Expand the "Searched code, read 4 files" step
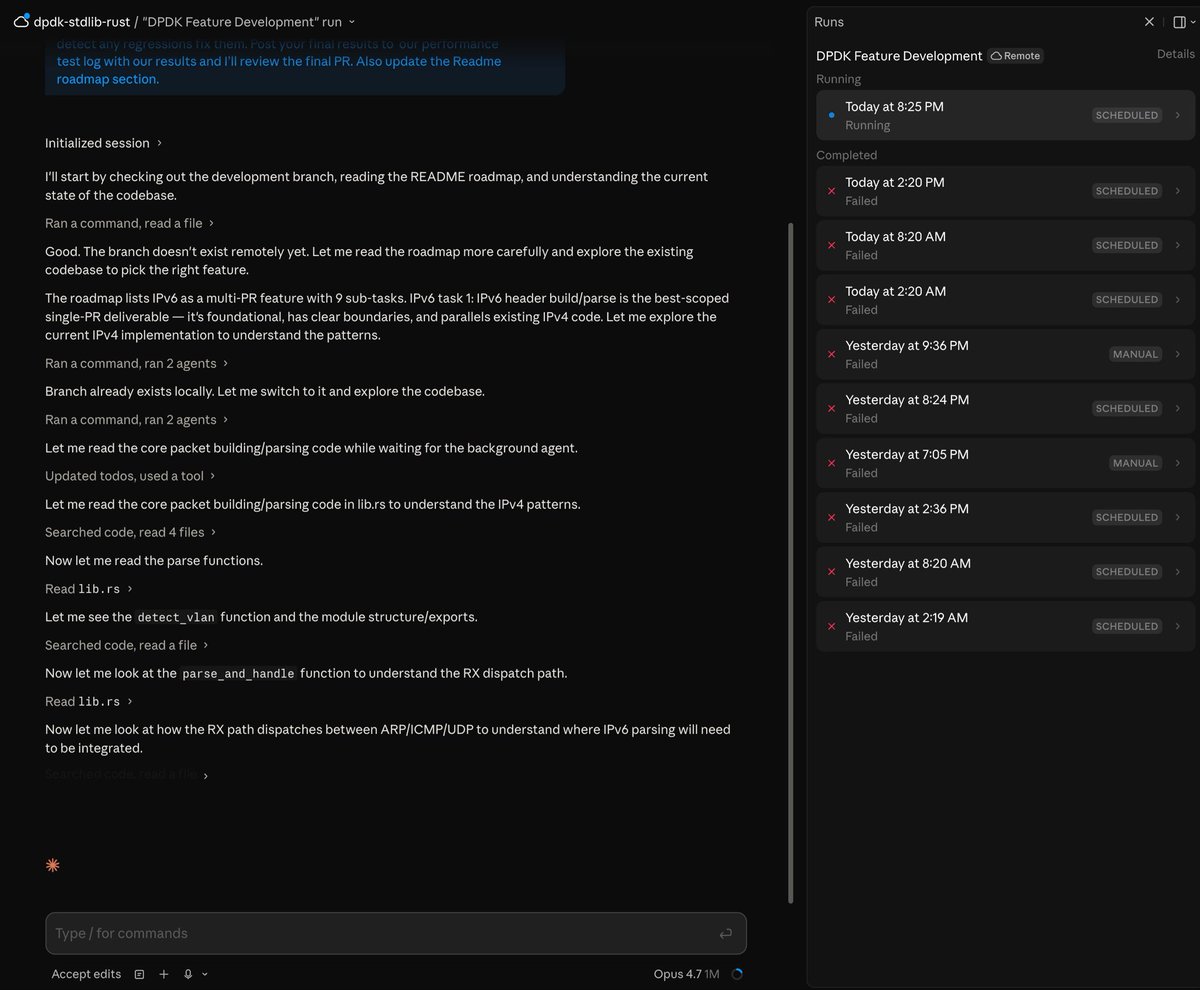1200x990 pixels. click(130, 532)
